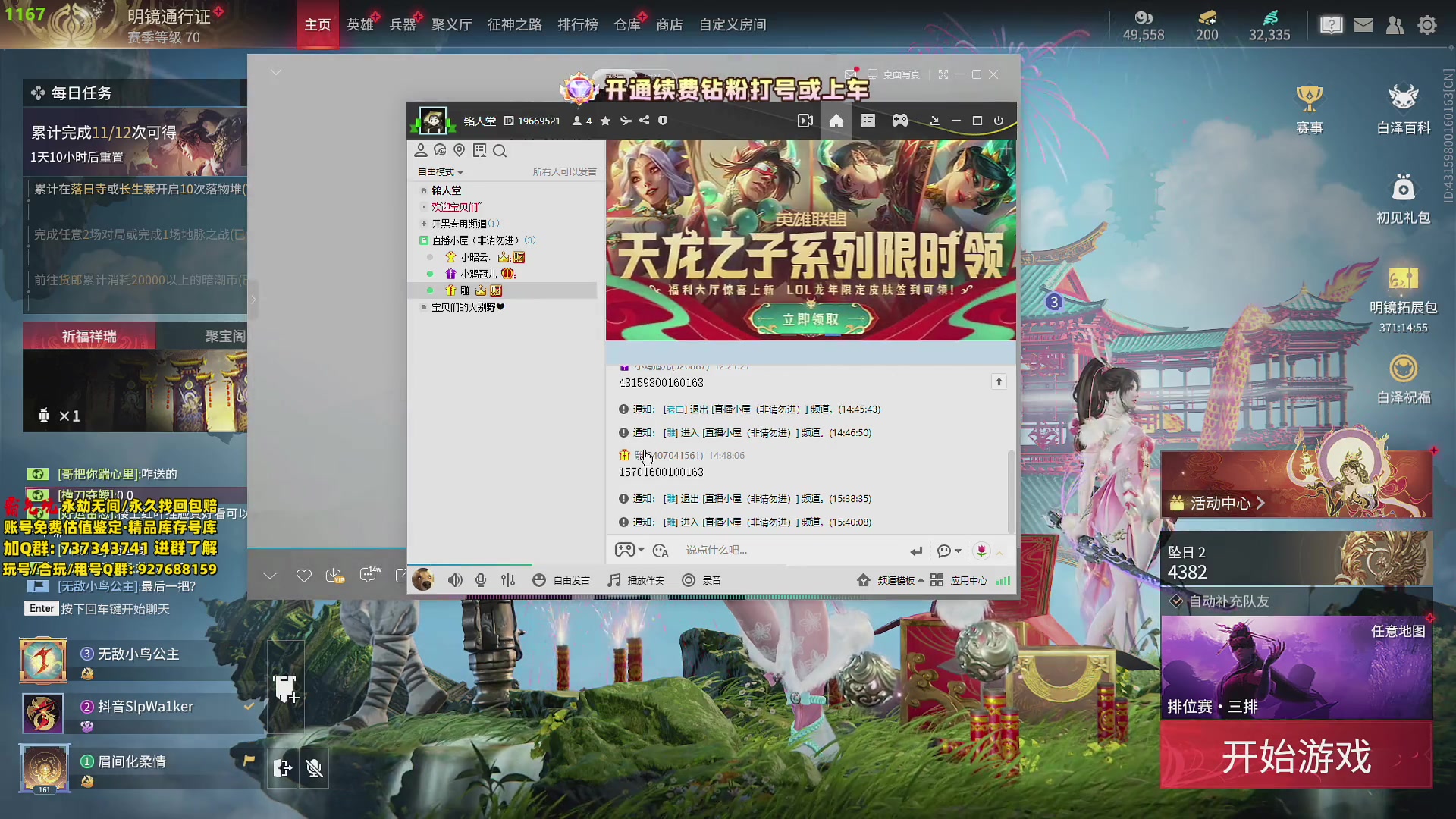
Task: Click the favorite star icon beside channel ID
Action: [605, 121]
